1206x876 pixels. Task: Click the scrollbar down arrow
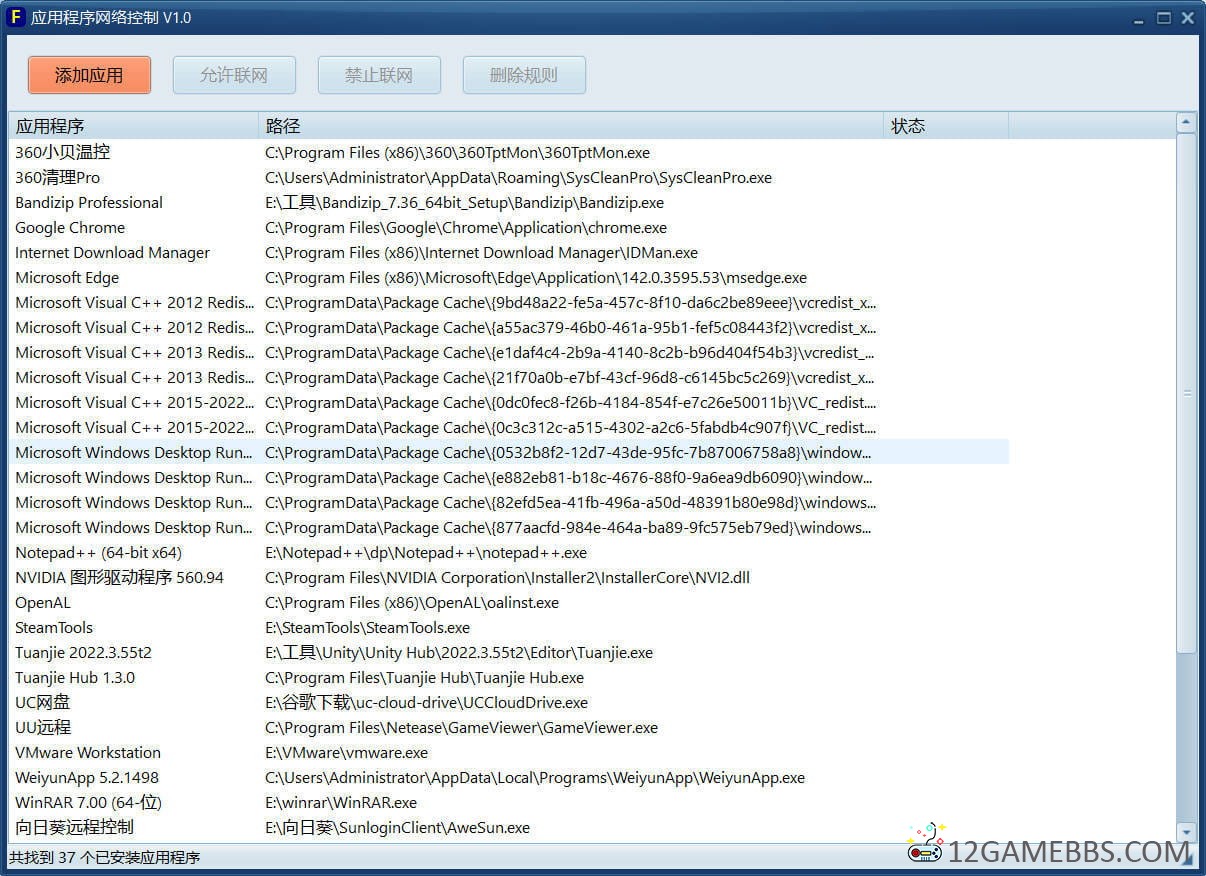point(1186,832)
